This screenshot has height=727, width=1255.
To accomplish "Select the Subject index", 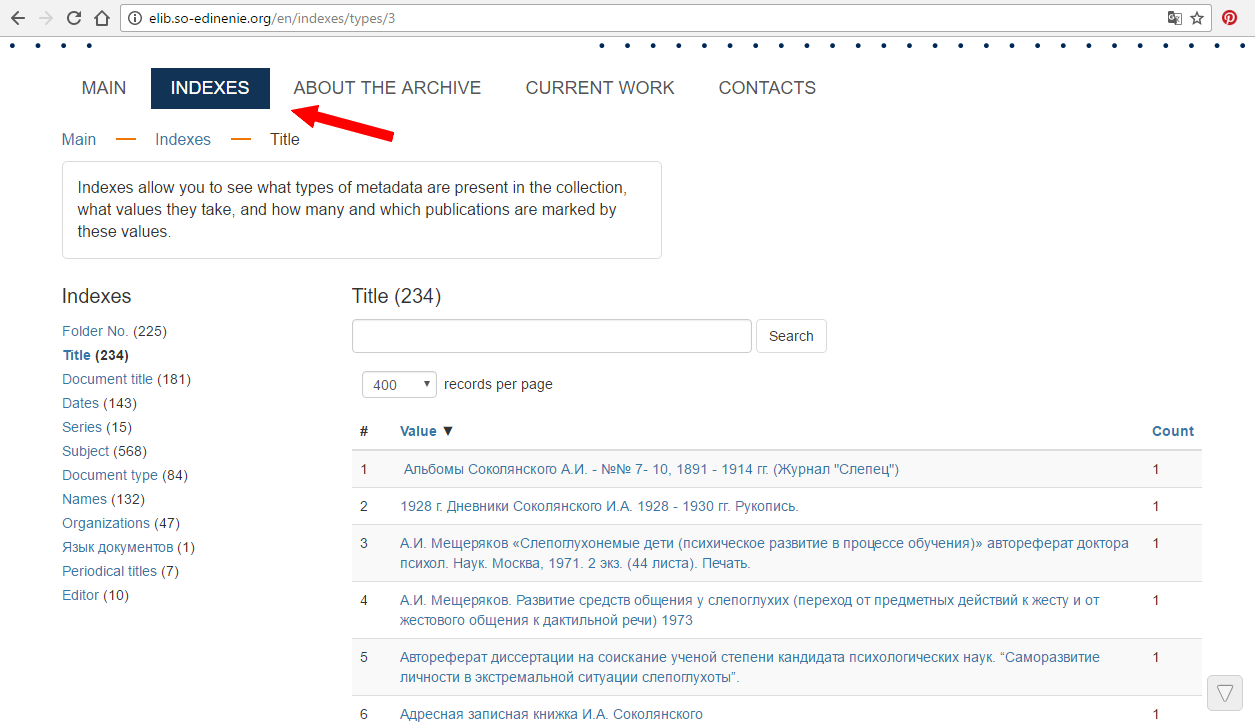I will pos(86,451).
